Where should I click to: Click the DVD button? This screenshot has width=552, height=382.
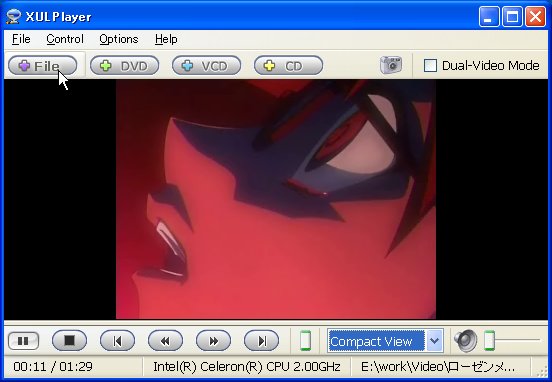125,65
